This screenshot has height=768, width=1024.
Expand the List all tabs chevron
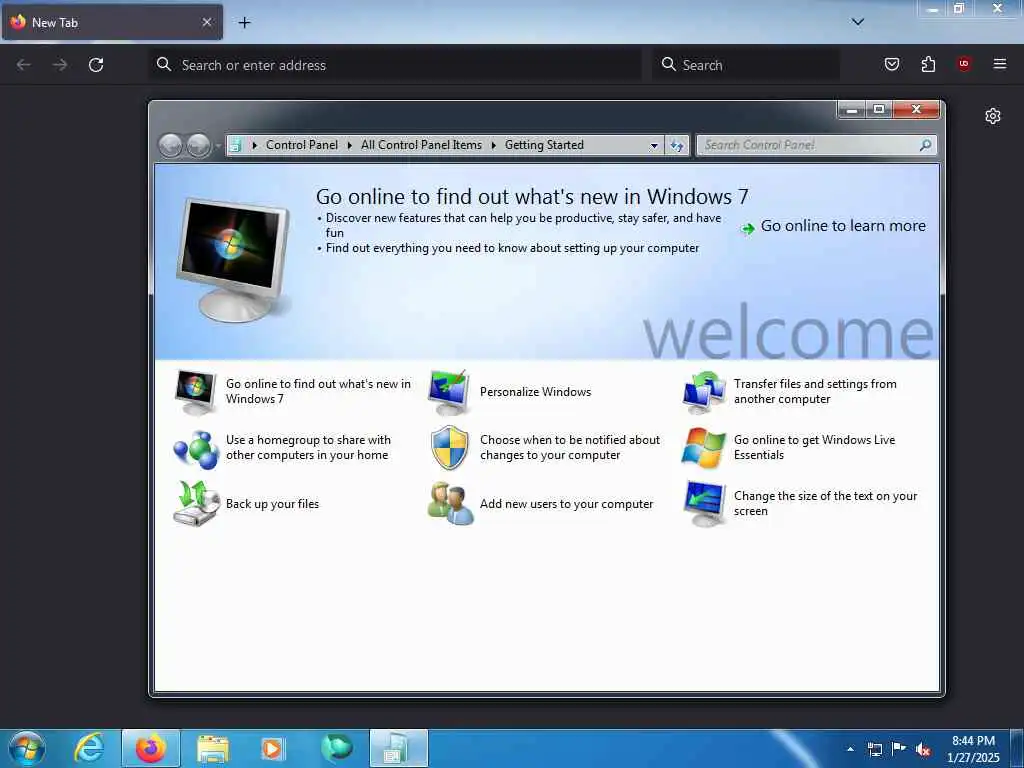[857, 22]
